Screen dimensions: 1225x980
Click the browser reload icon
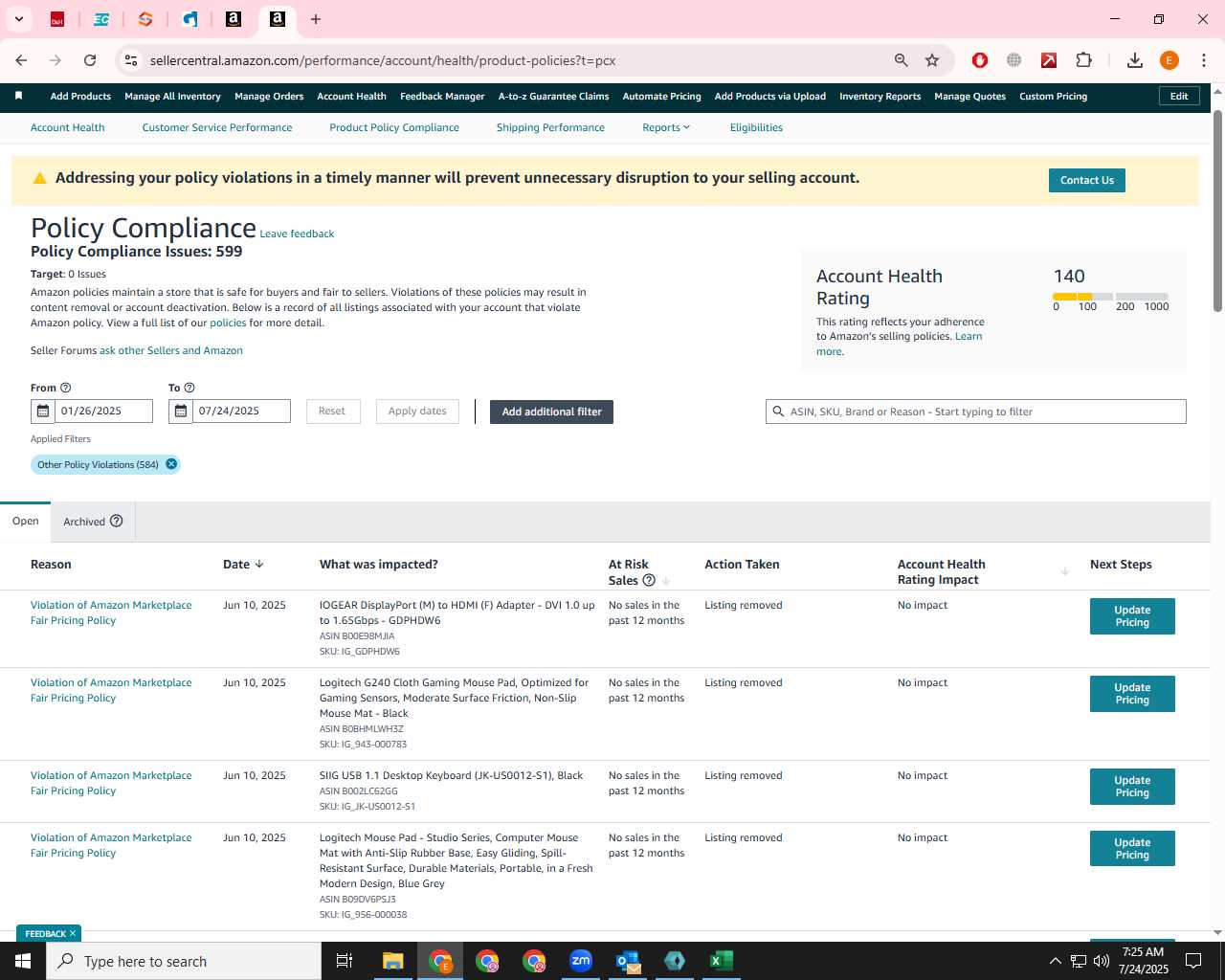90,60
